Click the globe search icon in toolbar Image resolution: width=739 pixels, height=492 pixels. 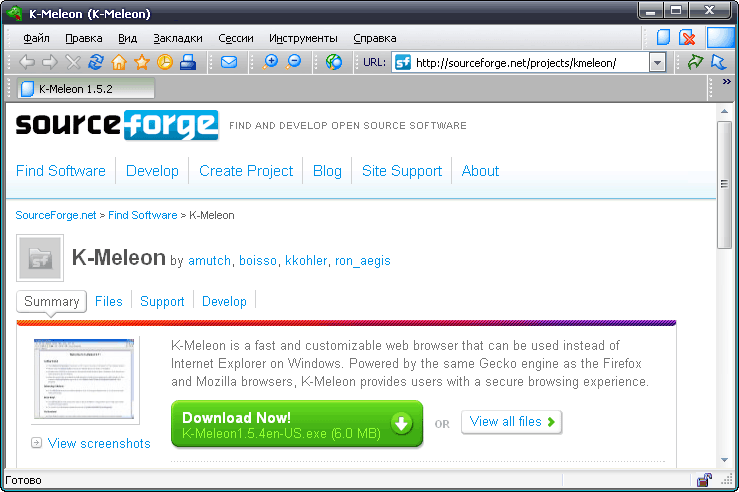pyautogui.click(x=334, y=62)
